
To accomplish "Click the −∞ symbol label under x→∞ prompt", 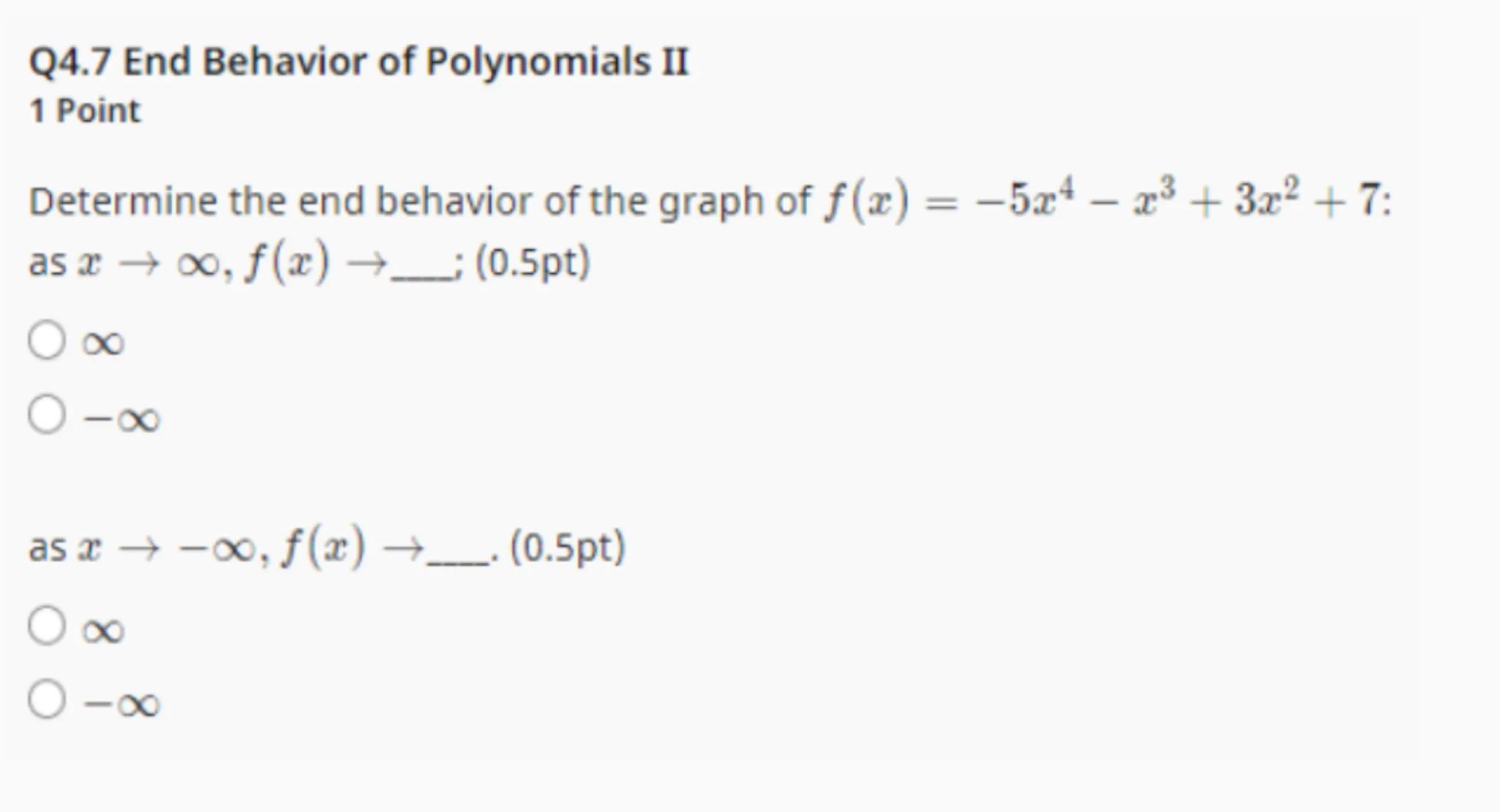I will (122, 420).
